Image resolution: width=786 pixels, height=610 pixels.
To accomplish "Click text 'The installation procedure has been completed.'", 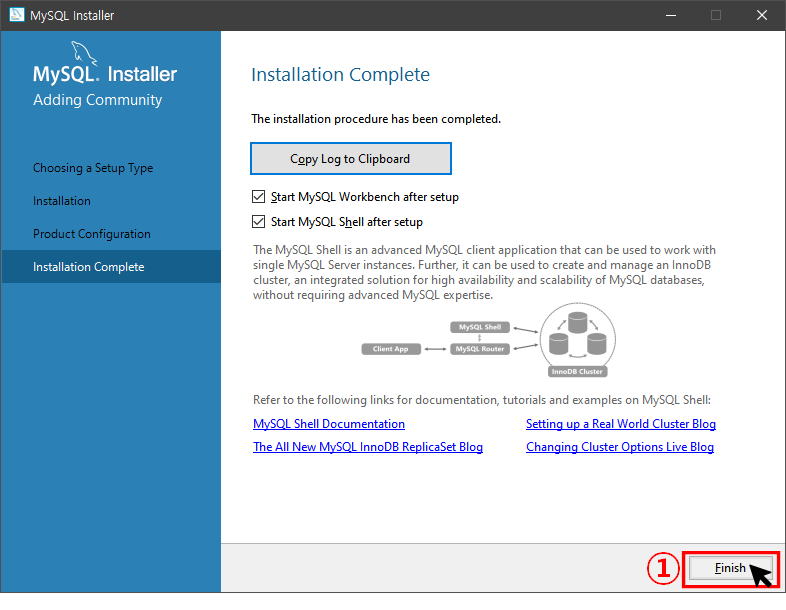I will (376, 119).
